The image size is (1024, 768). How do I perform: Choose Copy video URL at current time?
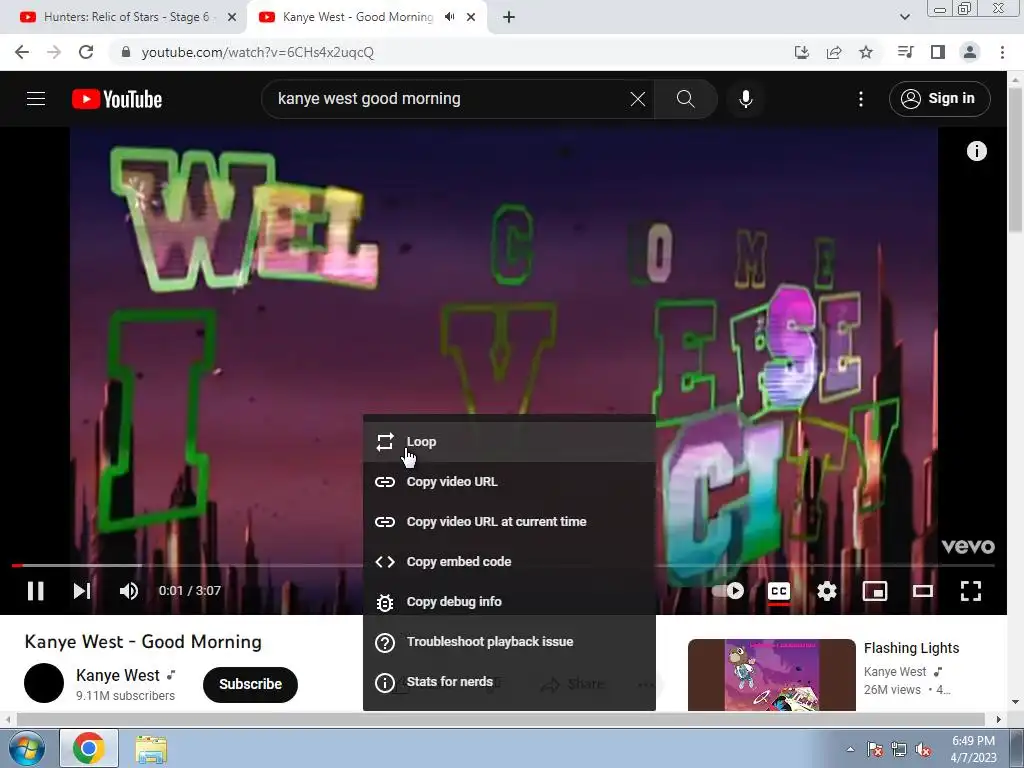pyautogui.click(x=509, y=522)
